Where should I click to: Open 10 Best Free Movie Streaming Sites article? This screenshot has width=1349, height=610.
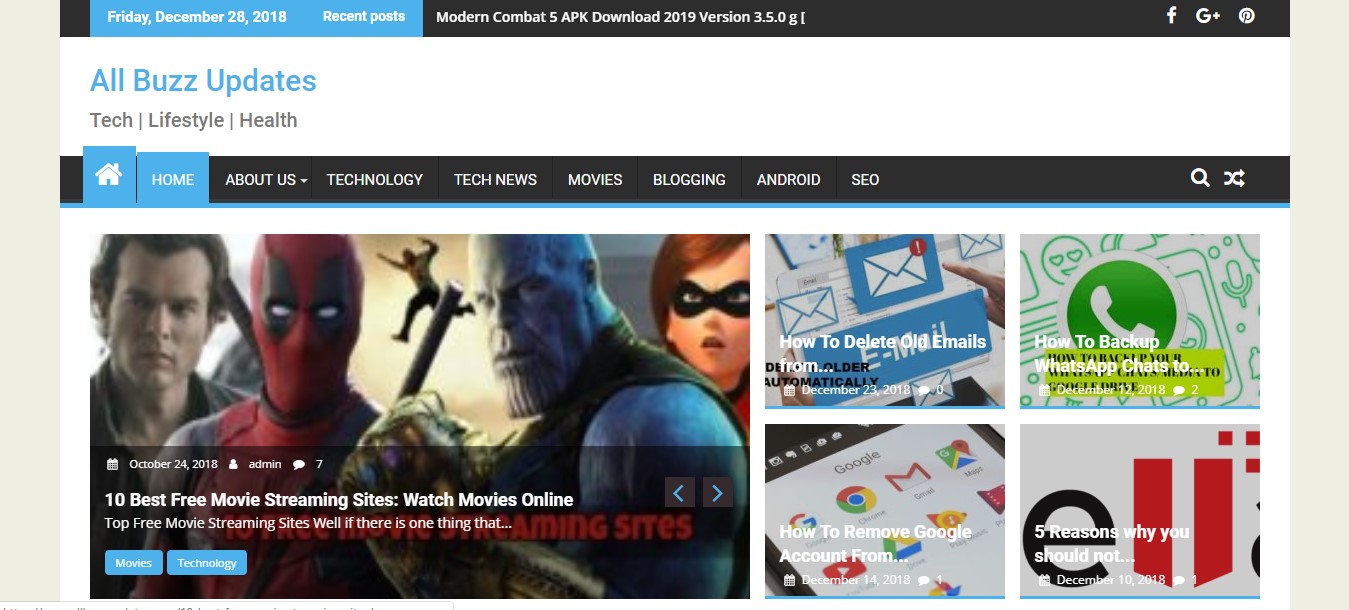(339, 499)
